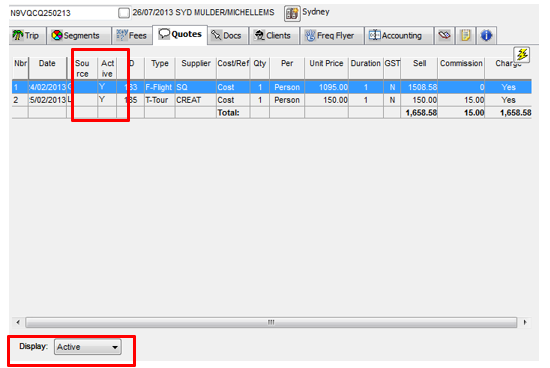Click the Commission column header
The image size is (550, 368).
tap(461, 68)
